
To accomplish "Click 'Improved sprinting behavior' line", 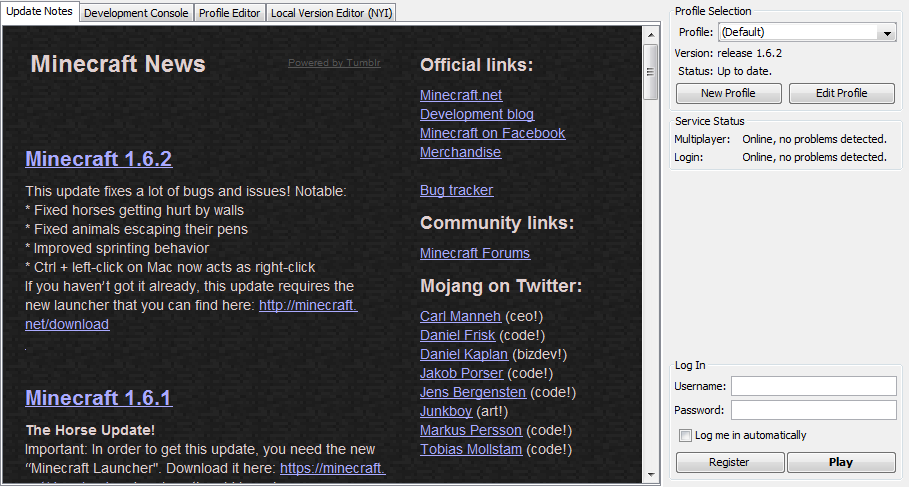I will (x=117, y=249).
